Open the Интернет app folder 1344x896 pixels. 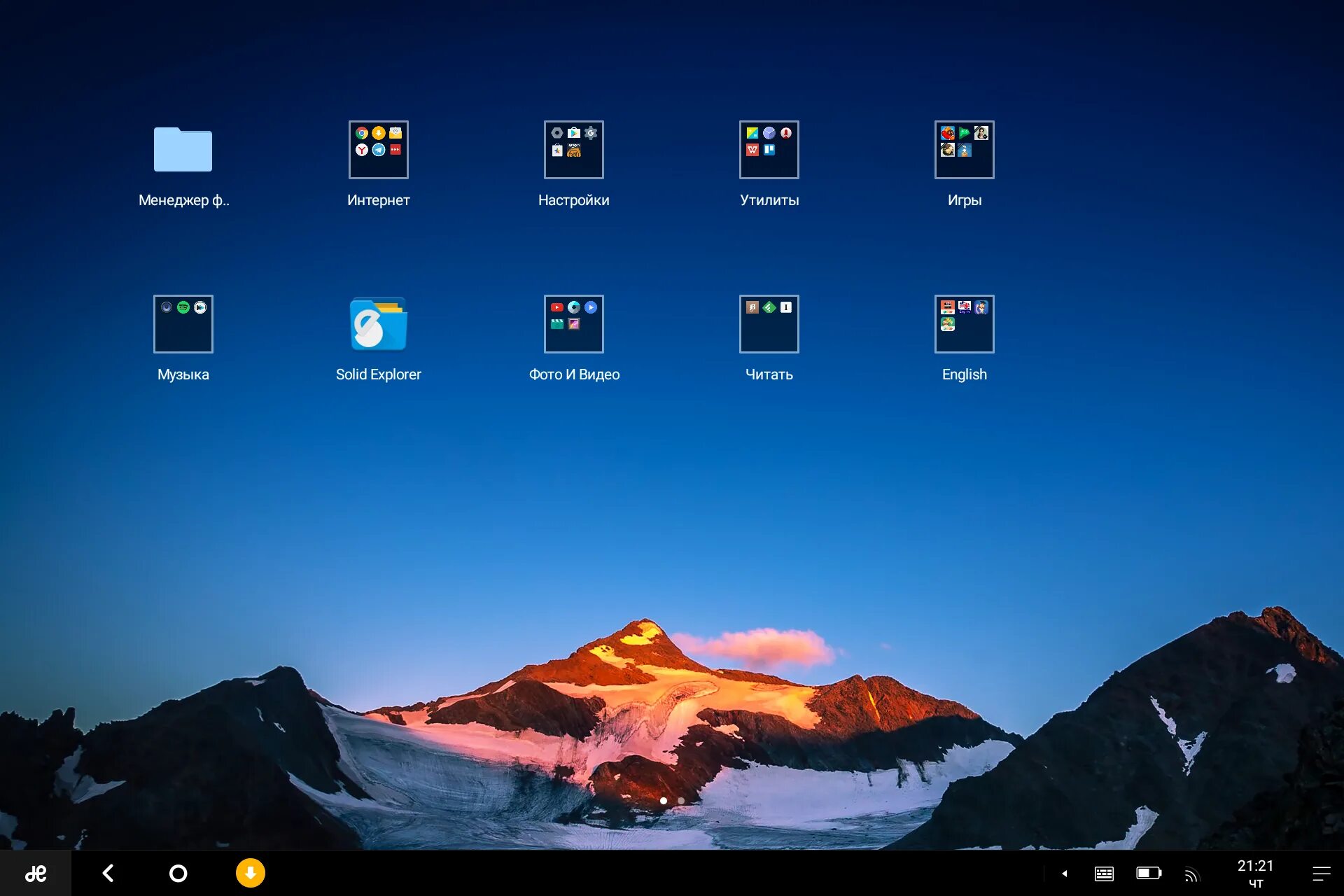(378, 150)
